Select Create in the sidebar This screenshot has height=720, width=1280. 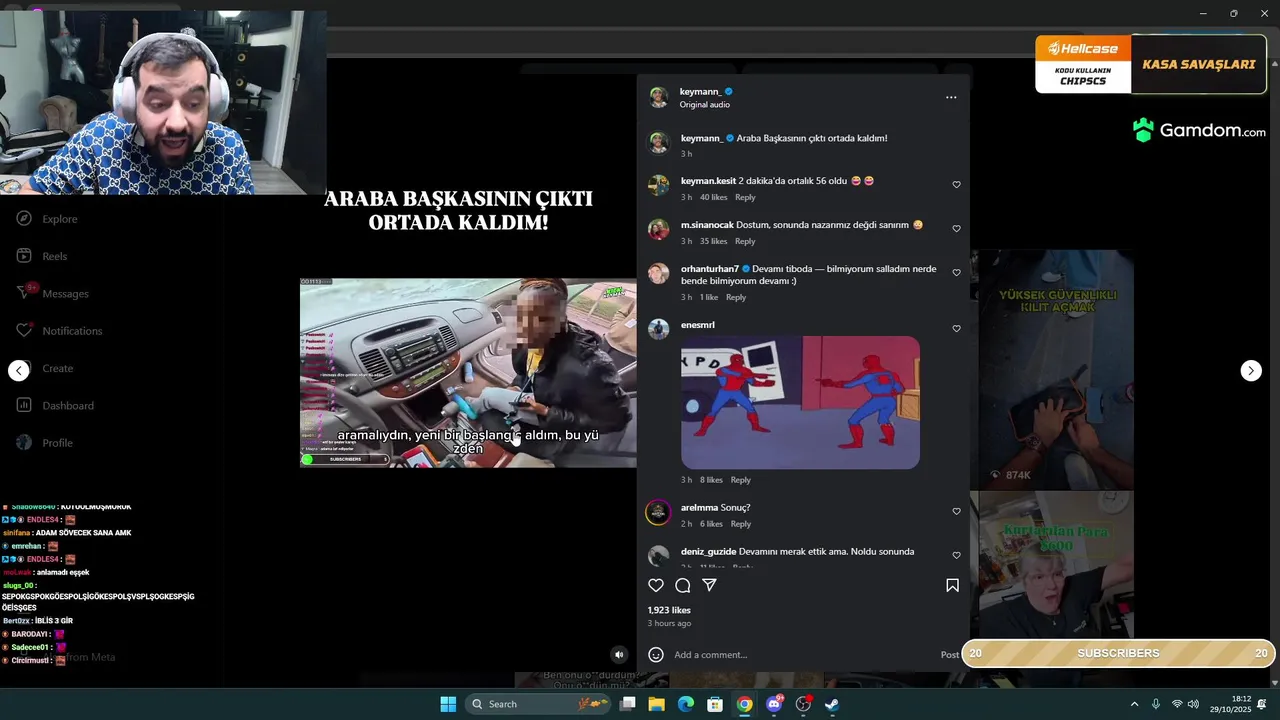[46, 368]
